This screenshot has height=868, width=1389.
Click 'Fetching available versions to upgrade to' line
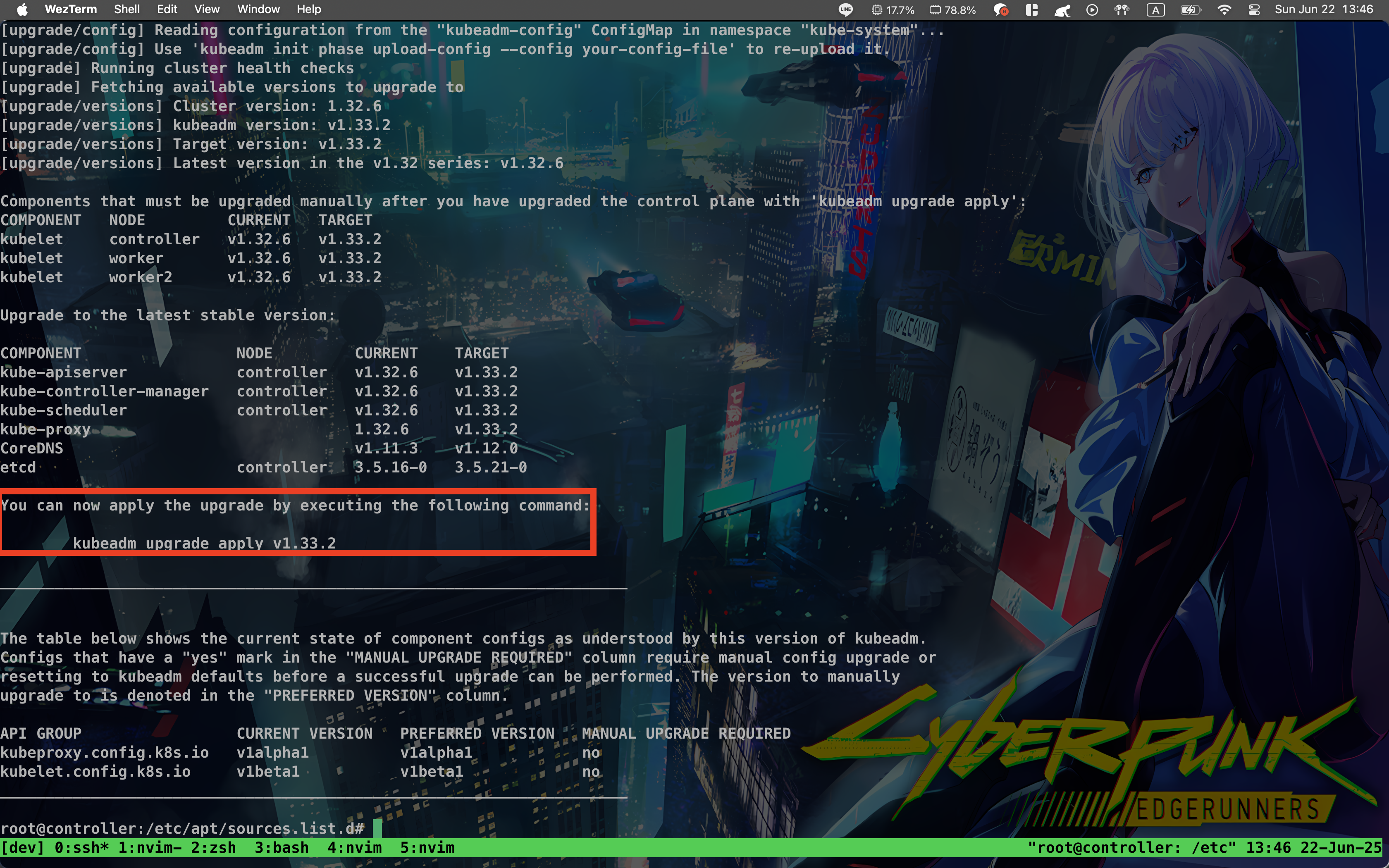[x=232, y=87]
